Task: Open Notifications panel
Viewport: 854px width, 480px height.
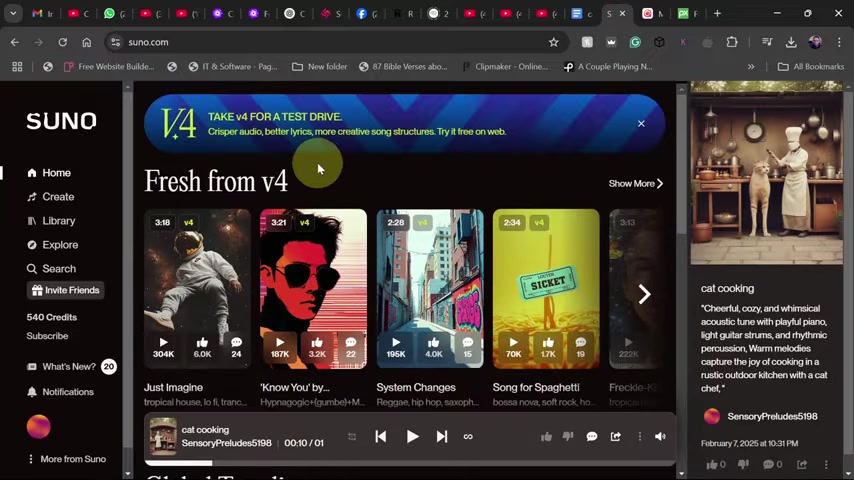Action: (60, 392)
